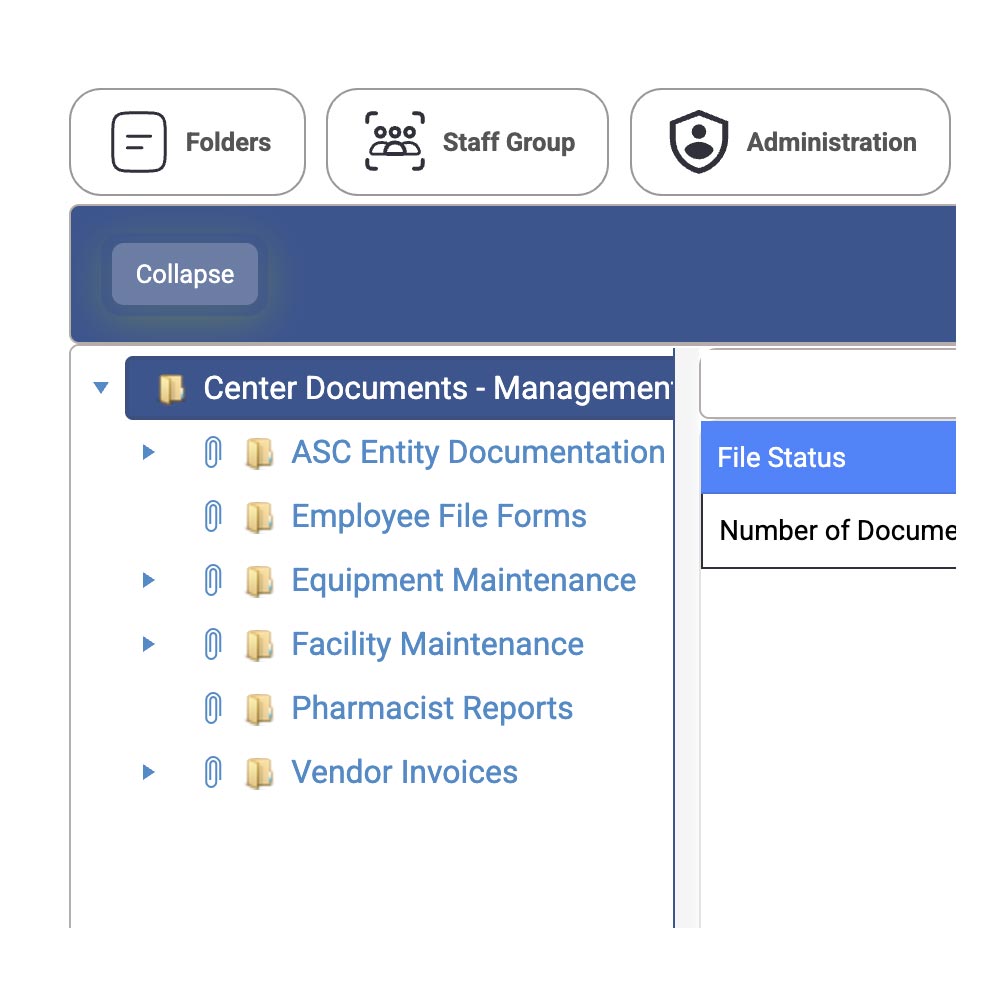This screenshot has width=1000, height=1000.
Task: Open Equipment Maintenance folder
Action: click(x=464, y=580)
